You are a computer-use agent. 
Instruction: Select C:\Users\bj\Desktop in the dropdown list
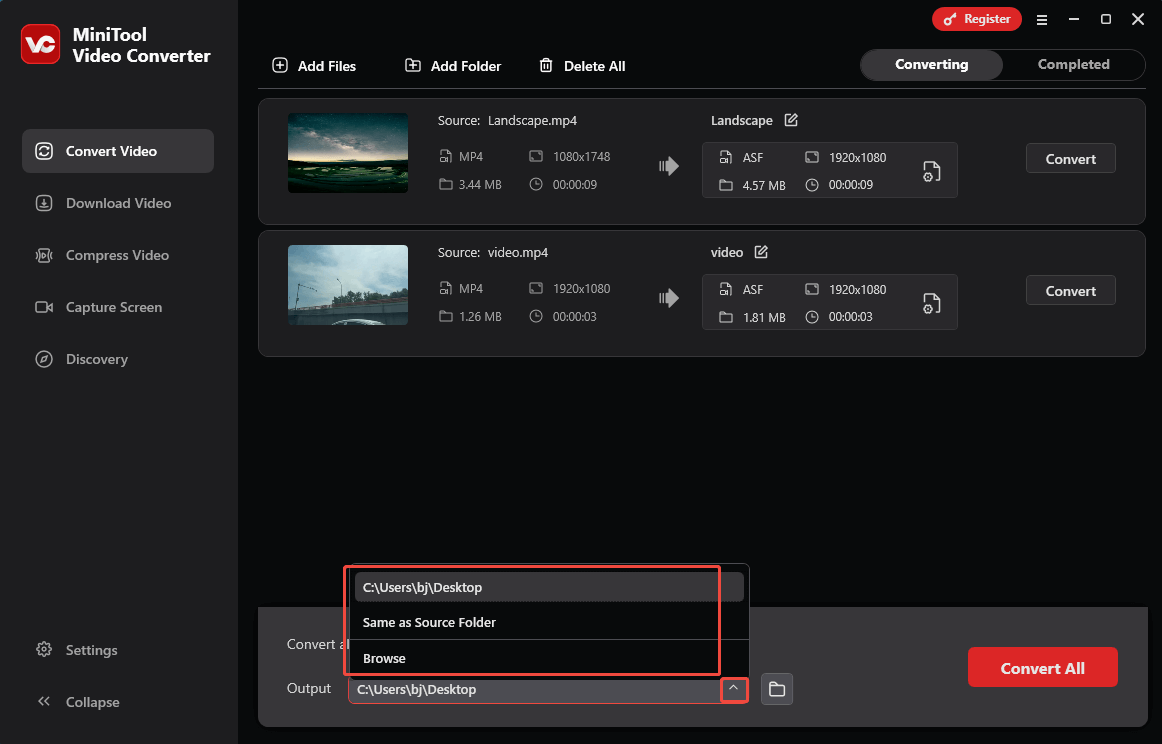tap(548, 587)
